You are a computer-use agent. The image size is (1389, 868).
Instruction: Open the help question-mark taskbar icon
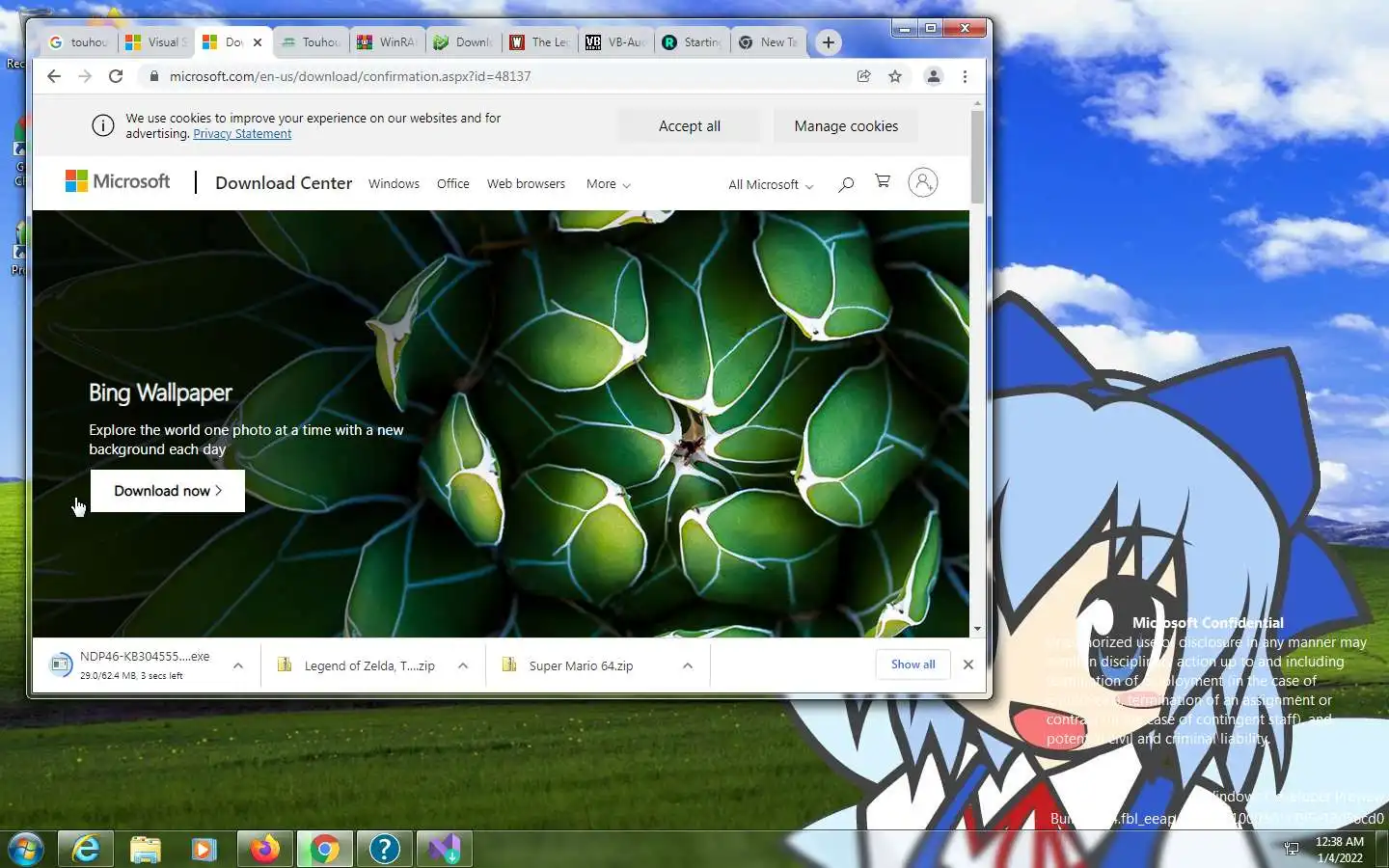[x=385, y=849]
